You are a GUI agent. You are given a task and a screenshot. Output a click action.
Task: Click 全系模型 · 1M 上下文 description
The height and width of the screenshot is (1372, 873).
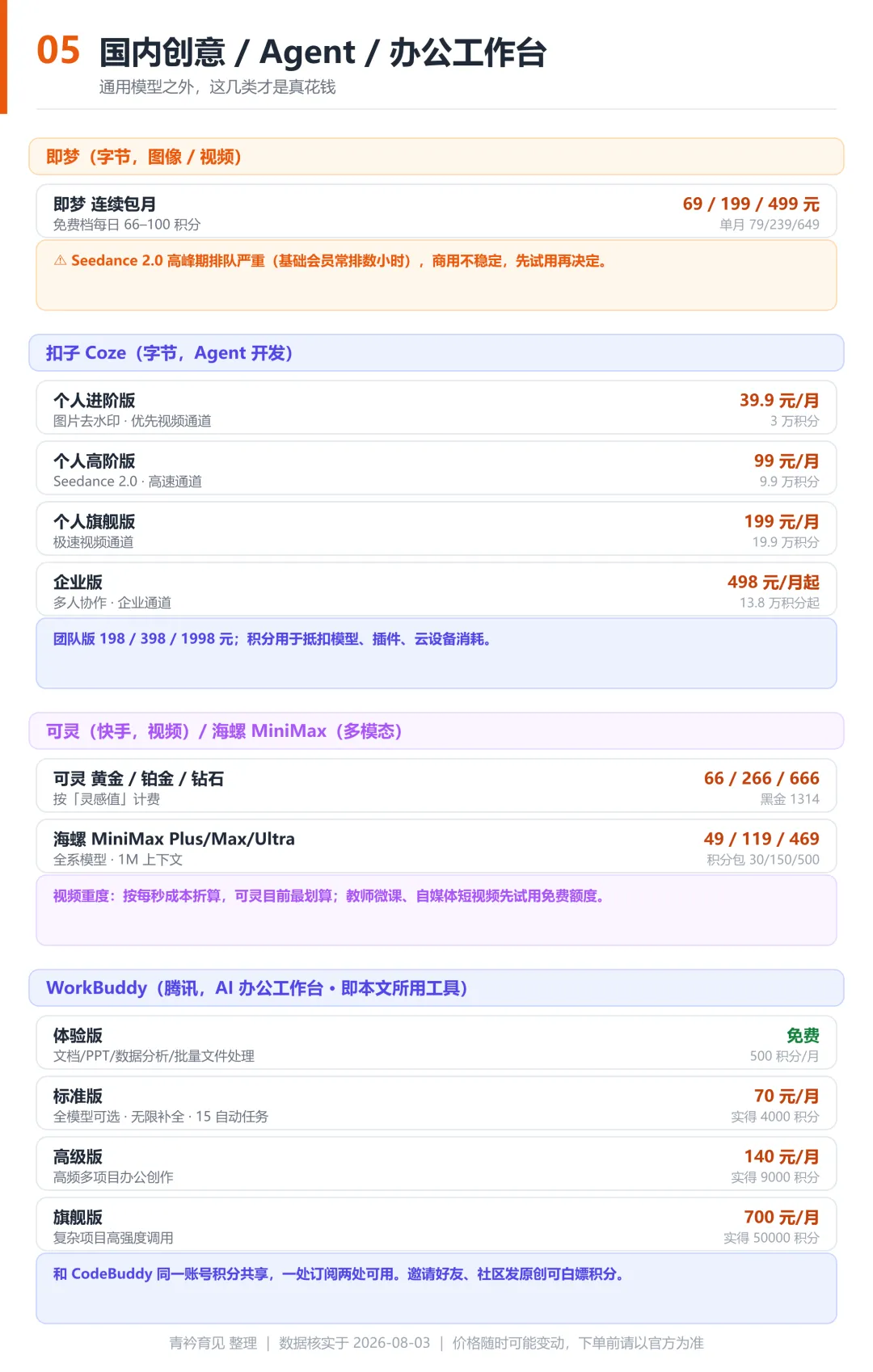point(118,860)
